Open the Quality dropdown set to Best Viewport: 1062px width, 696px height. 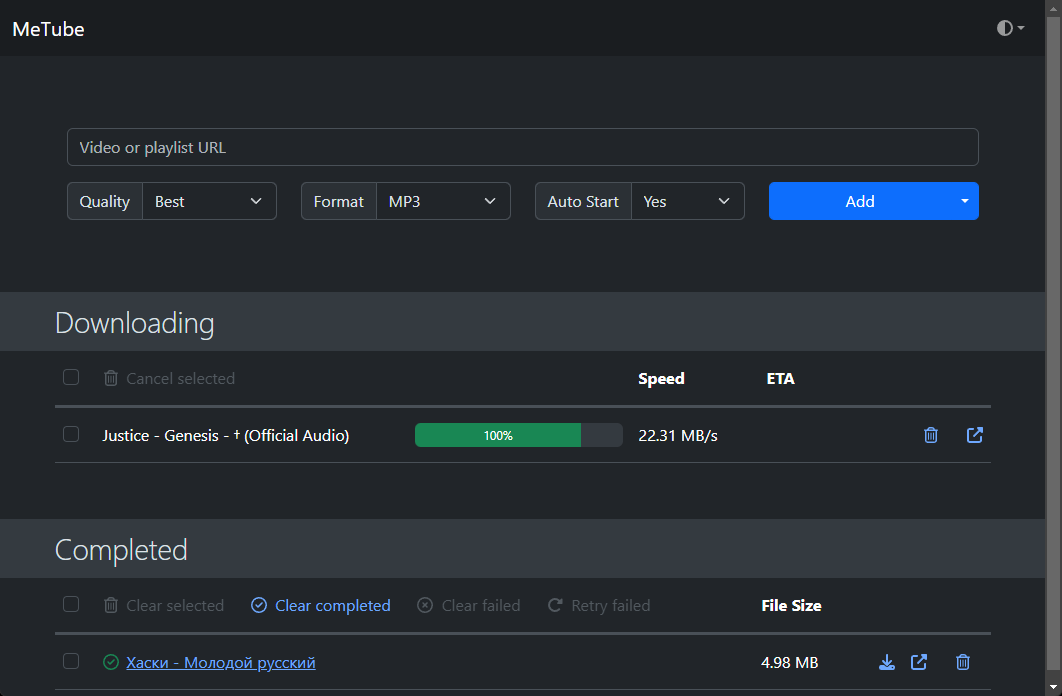209,201
